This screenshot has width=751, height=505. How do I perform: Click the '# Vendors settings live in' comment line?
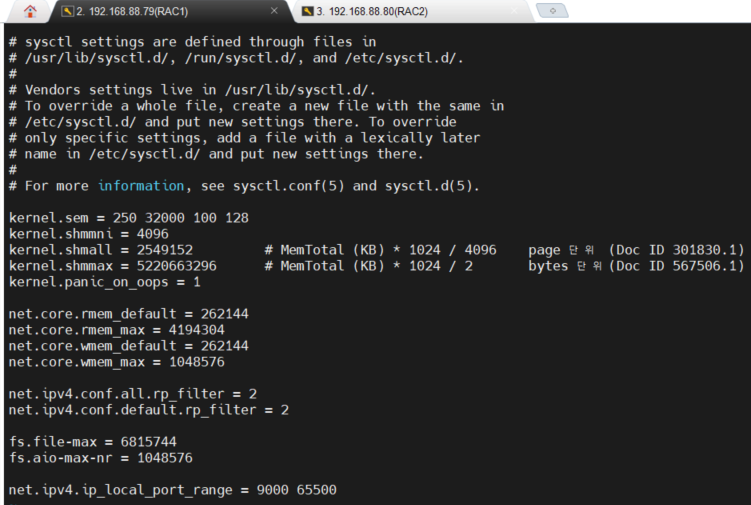pos(193,90)
